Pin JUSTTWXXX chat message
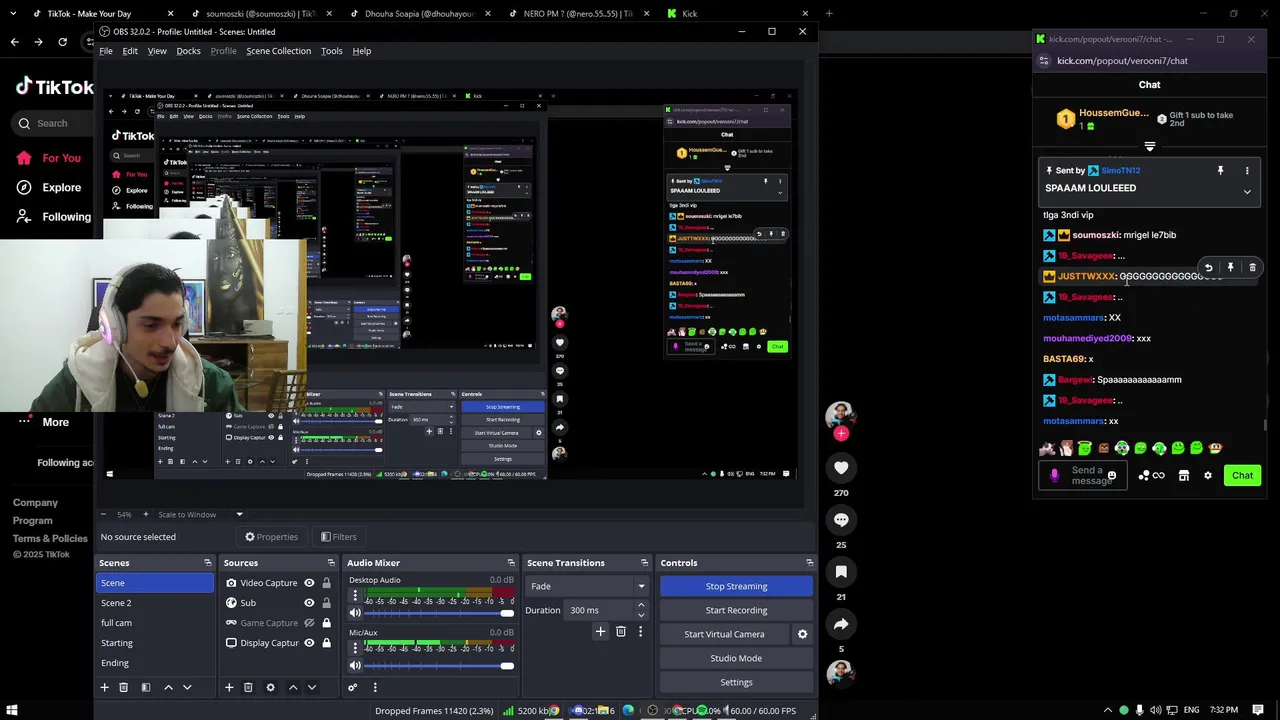The image size is (1280, 720). [x=1230, y=268]
